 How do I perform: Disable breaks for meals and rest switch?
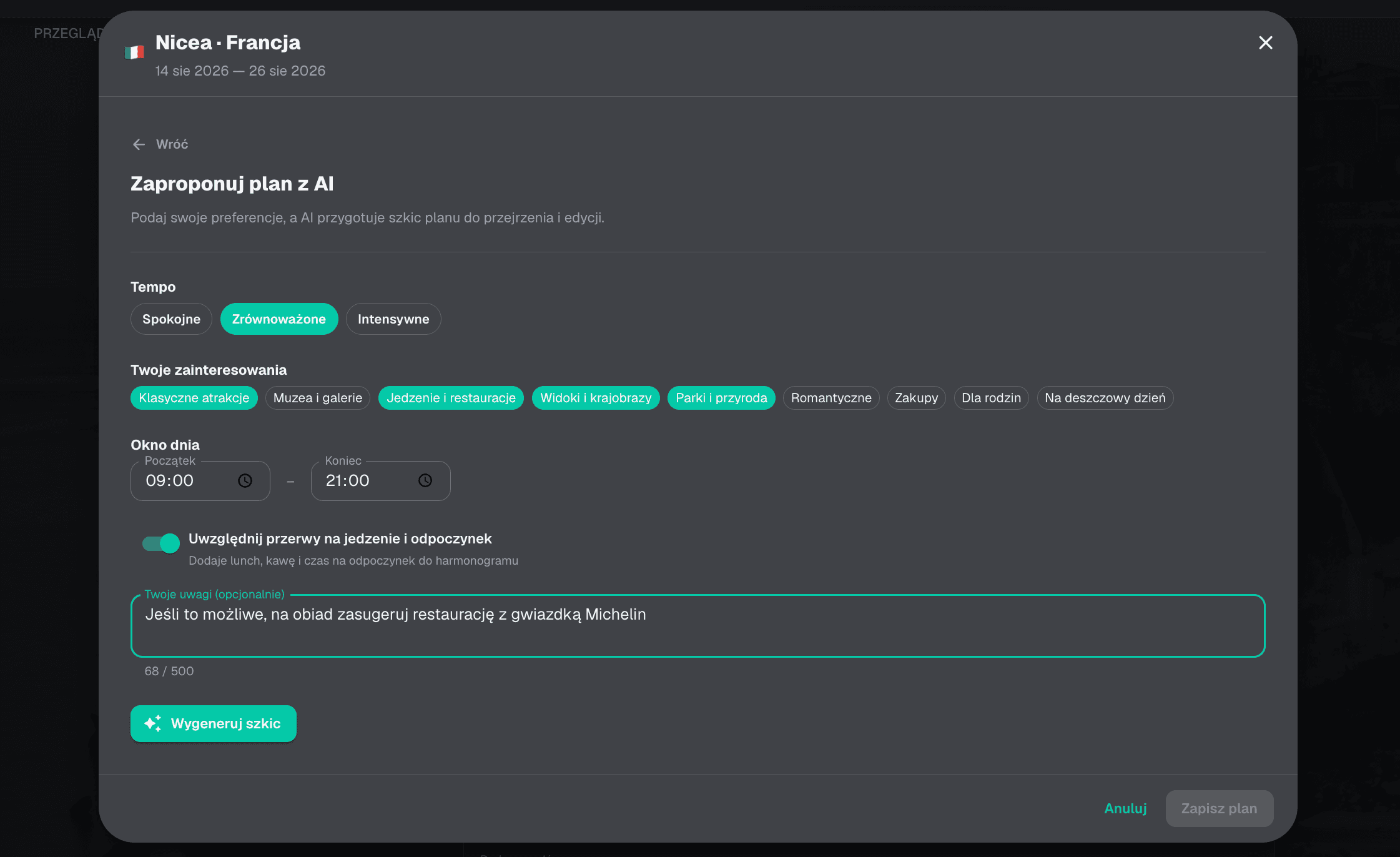point(161,543)
